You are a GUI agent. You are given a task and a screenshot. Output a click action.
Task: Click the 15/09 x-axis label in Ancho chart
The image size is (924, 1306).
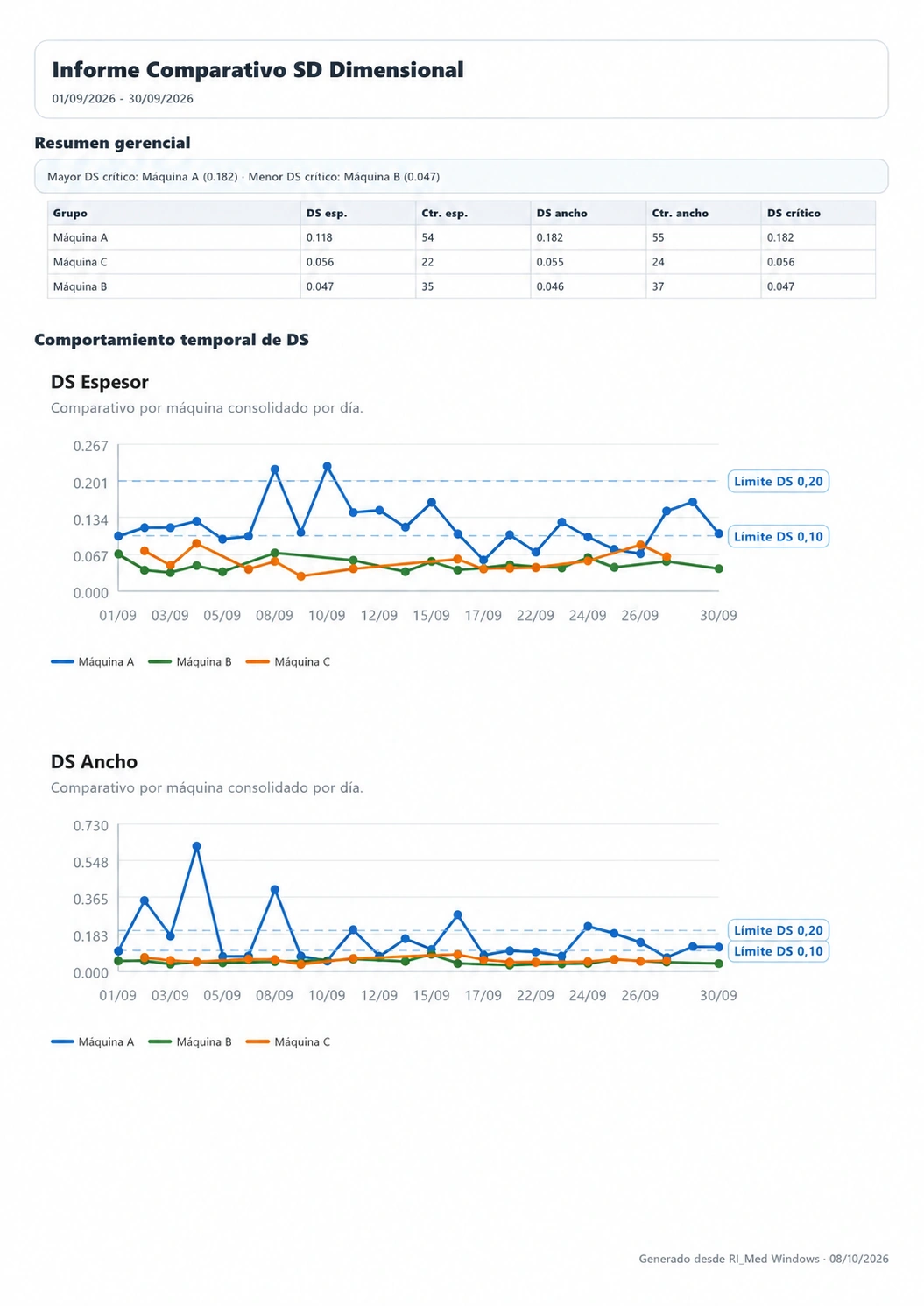[x=431, y=996]
